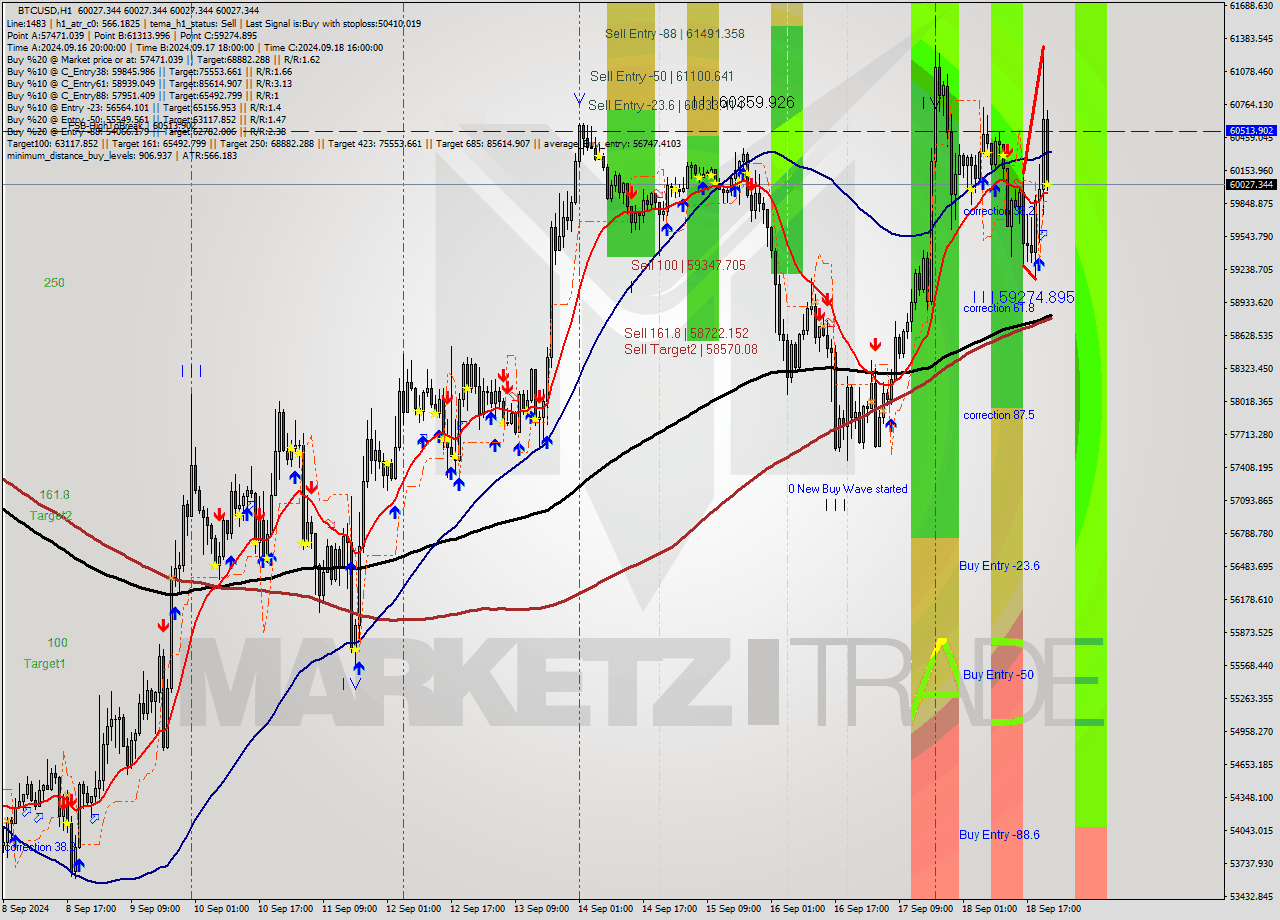Click the 'correction 87.5' label
This screenshot has height=920, width=1280.
pyautogui.click(x=999, y=415)
